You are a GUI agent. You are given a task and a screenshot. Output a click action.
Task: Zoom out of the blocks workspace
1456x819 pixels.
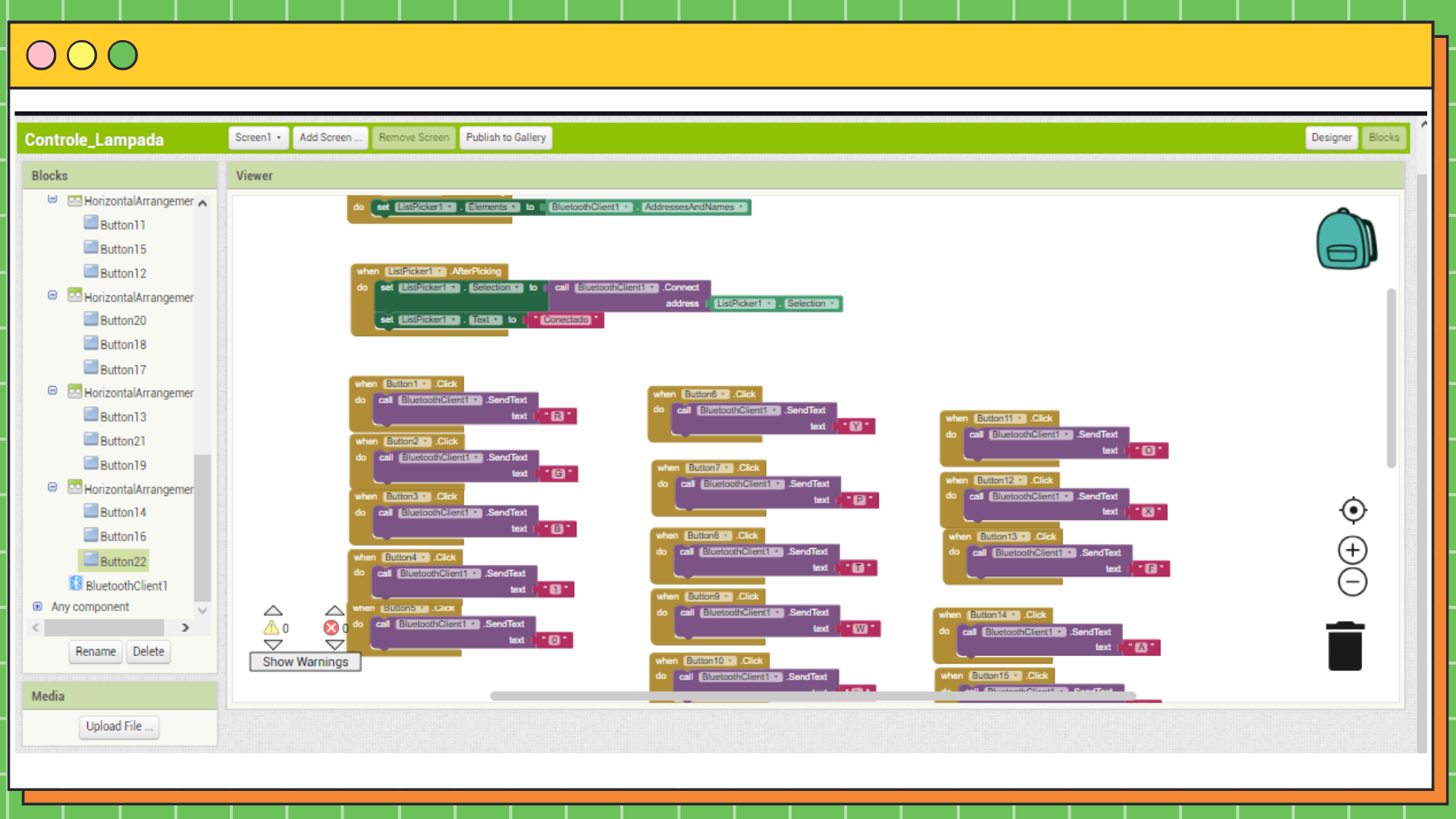click(x=1353, y=582)
